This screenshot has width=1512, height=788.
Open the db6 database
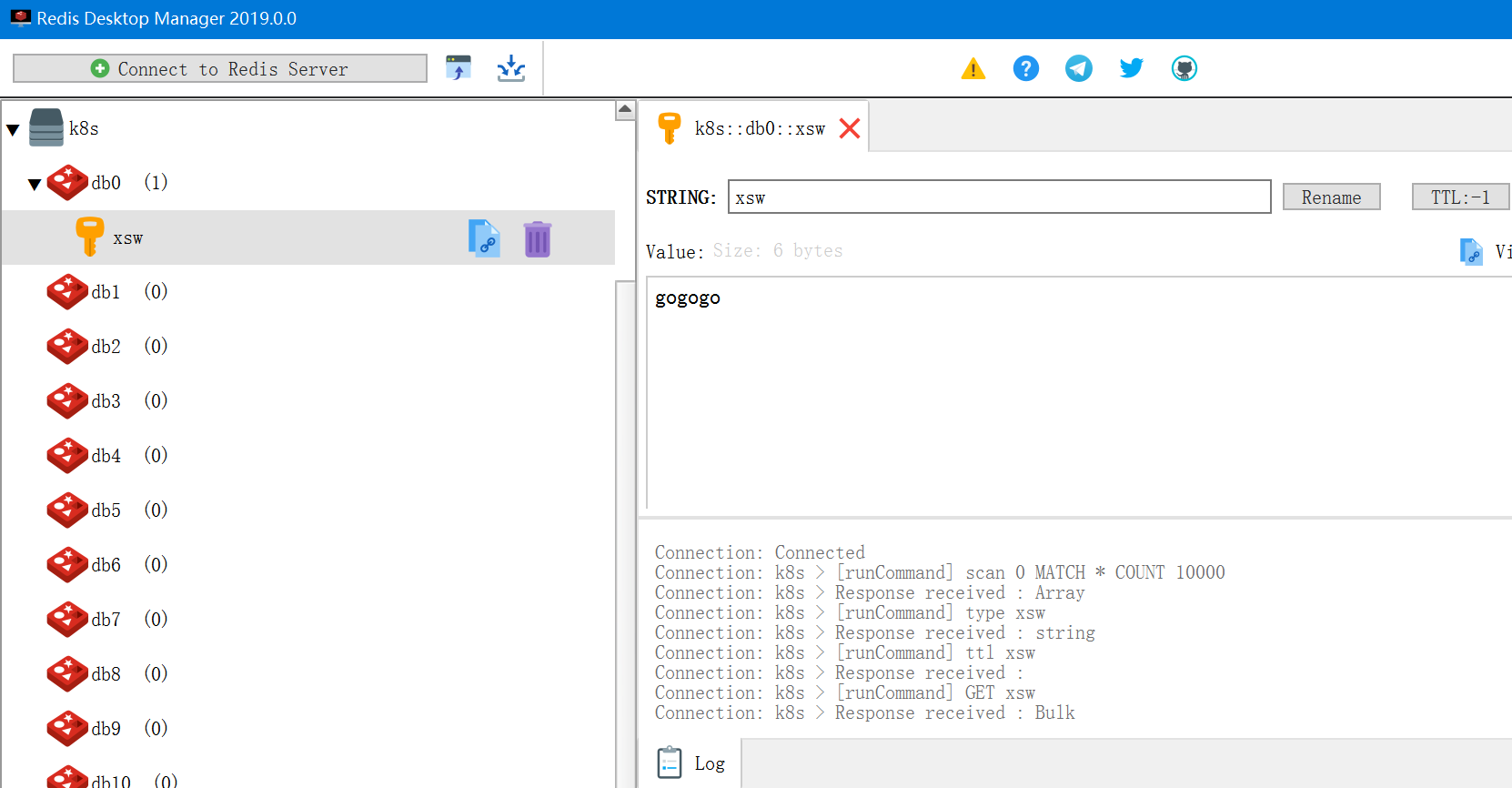click(106, 565)
